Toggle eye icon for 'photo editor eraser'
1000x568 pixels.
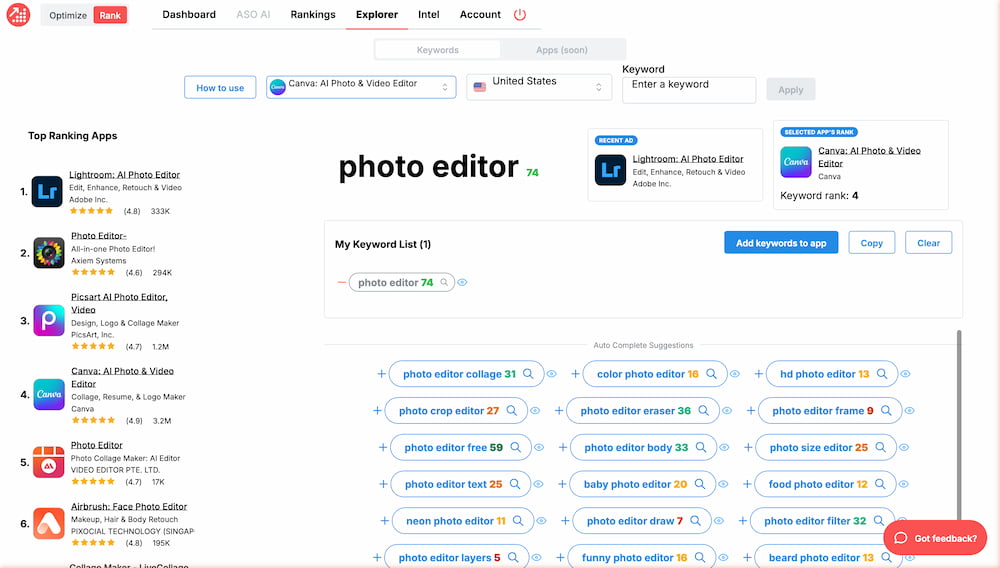pyautogui.click(x=727, y=411)
